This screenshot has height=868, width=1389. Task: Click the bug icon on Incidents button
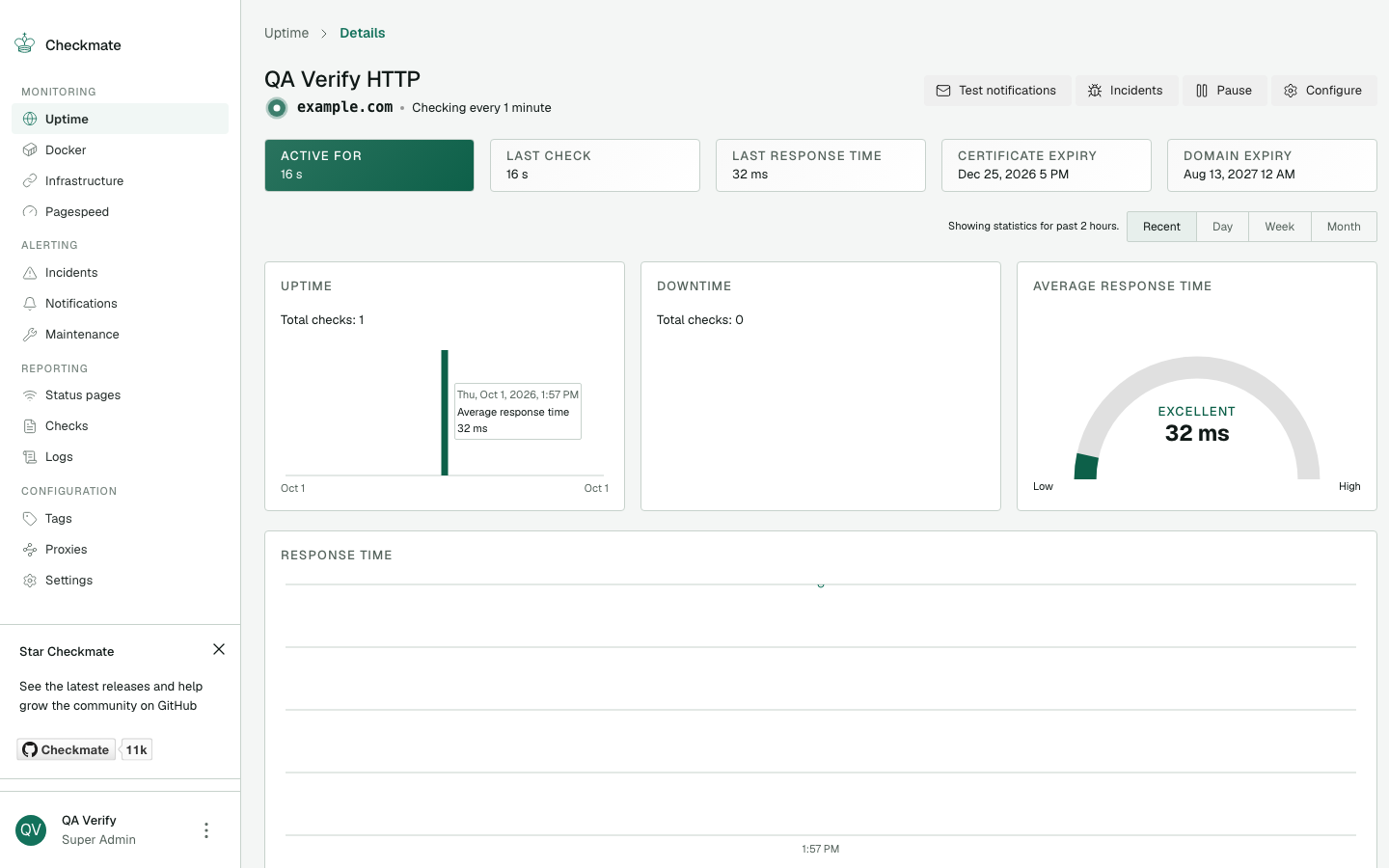click(x=1095, y=91)
